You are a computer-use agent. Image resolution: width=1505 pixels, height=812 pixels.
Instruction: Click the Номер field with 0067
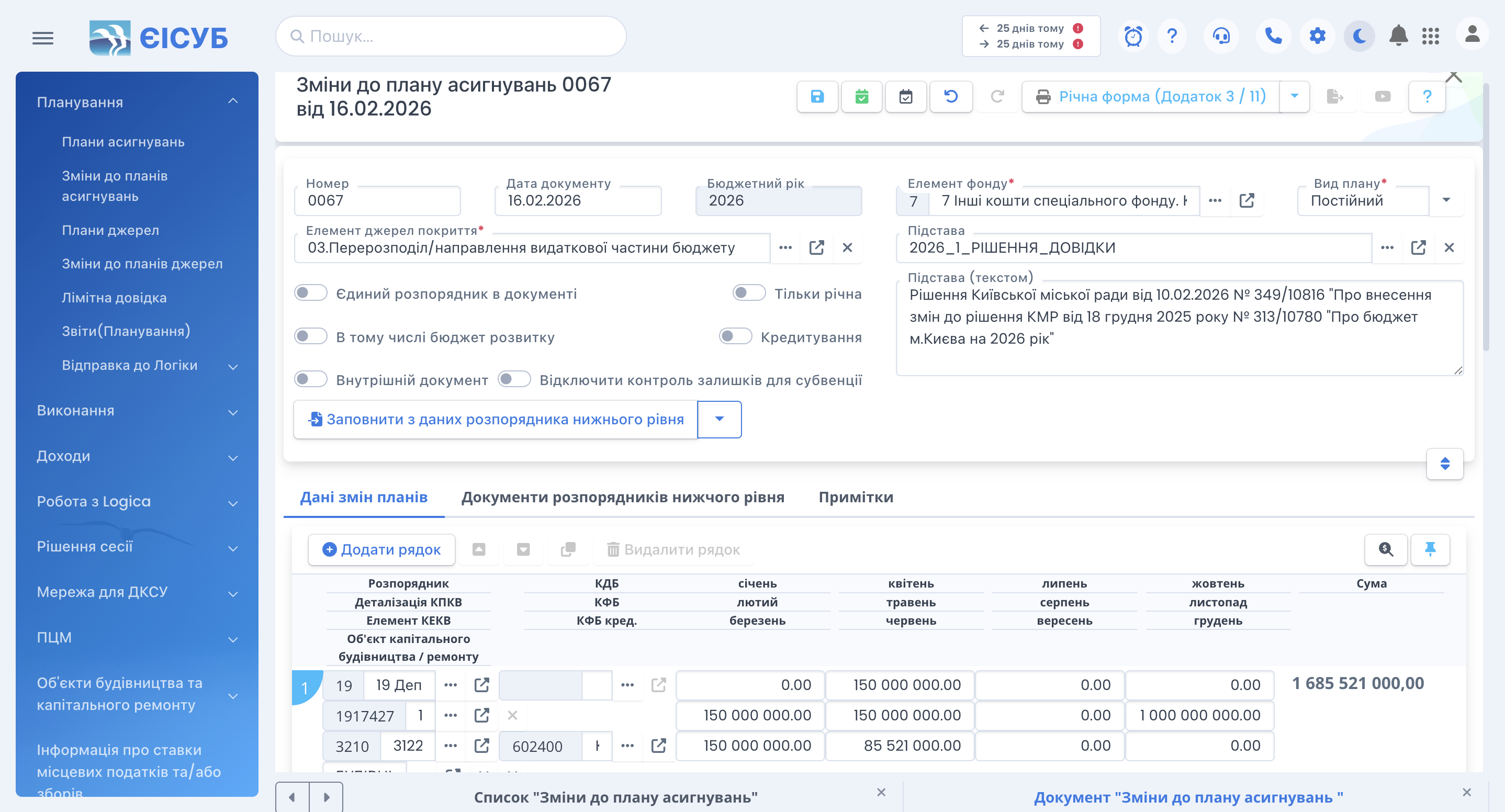click(377, 200)
